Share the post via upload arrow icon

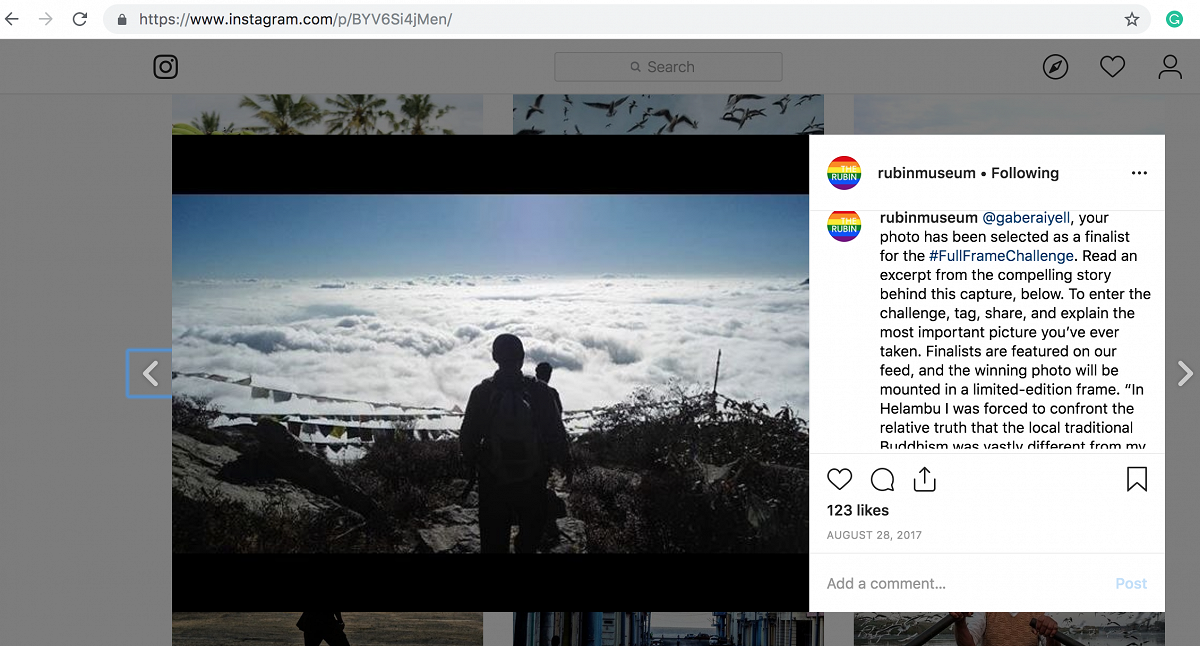coord(925,480)
